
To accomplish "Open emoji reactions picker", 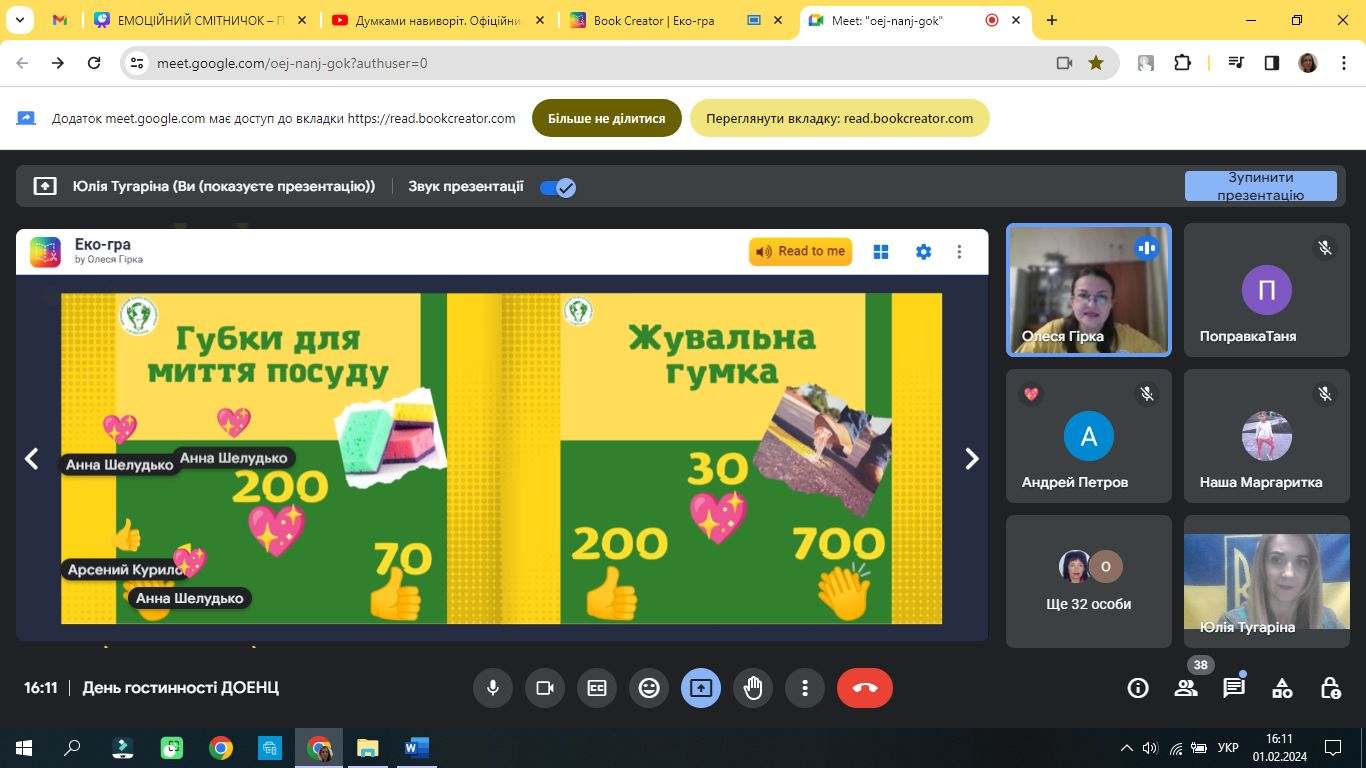I will [x=649, y=688].
